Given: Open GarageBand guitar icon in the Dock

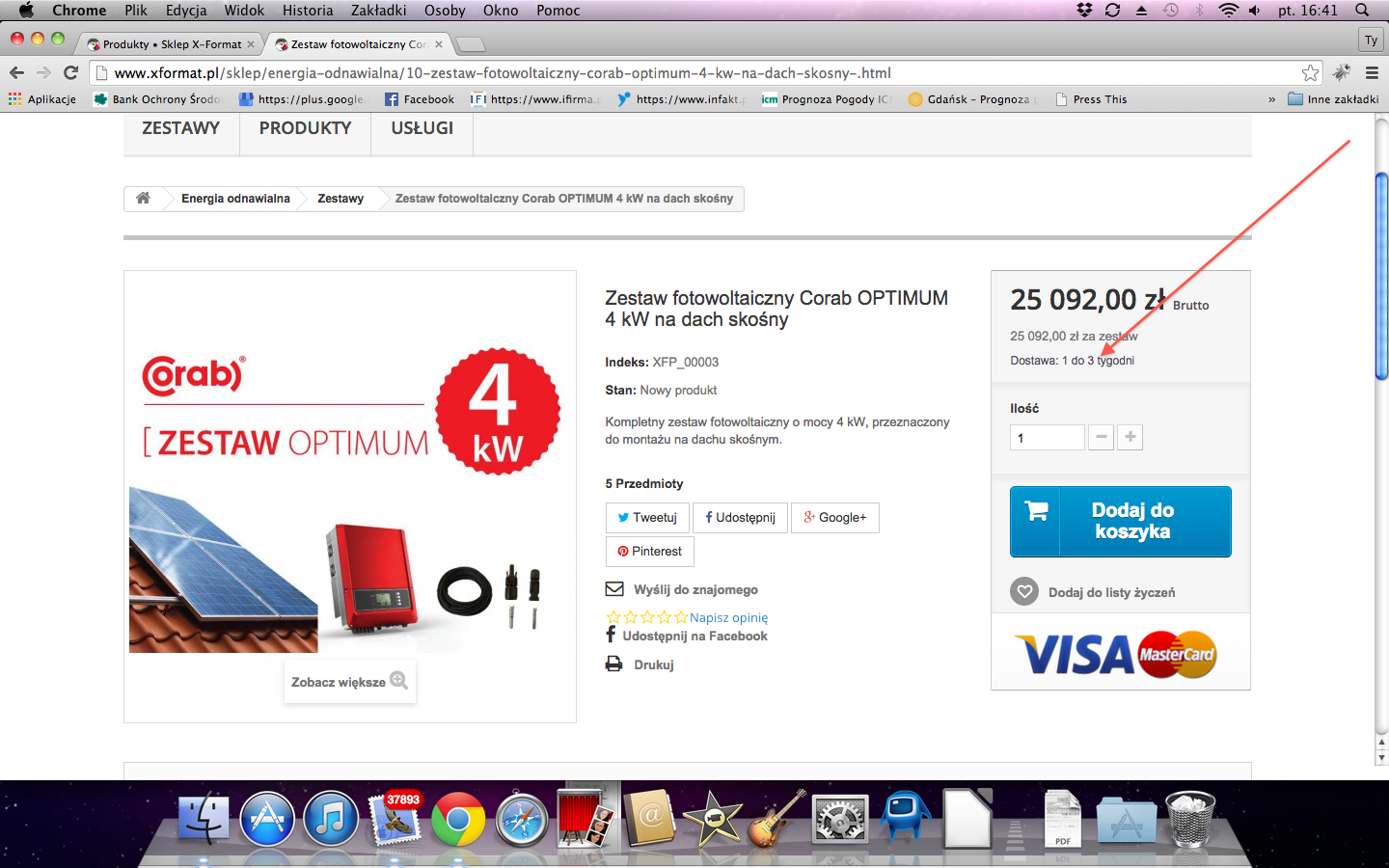Looking at the screenshot, I should click(776, 819).
